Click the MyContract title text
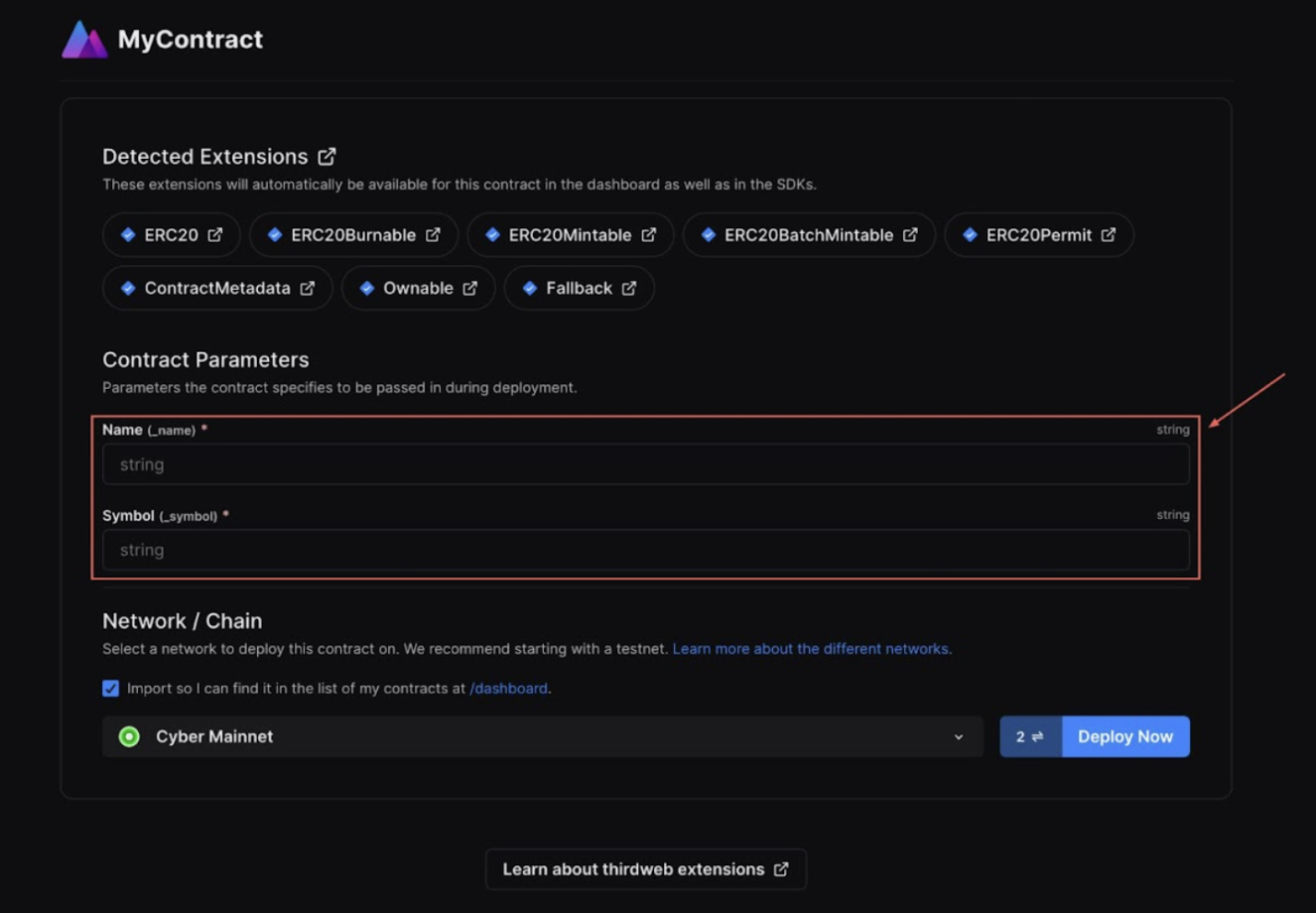The image size is (1316, 913). (x=191, y=40)
